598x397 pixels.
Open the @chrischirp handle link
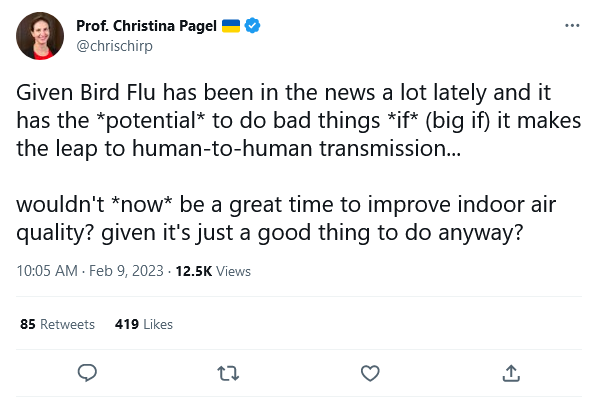coord(114,46)
